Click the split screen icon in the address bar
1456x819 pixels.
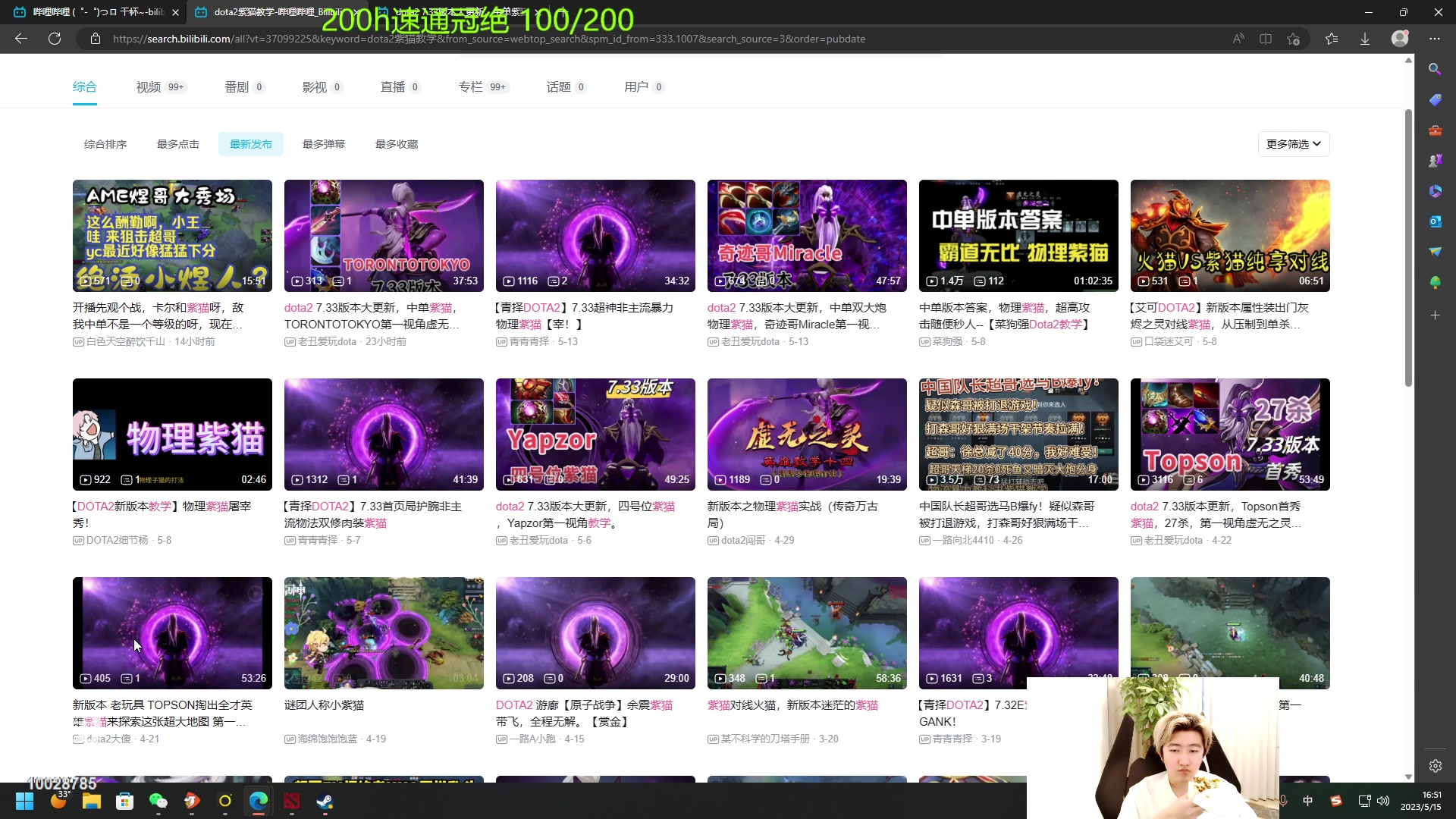[x=1266, y=39]
